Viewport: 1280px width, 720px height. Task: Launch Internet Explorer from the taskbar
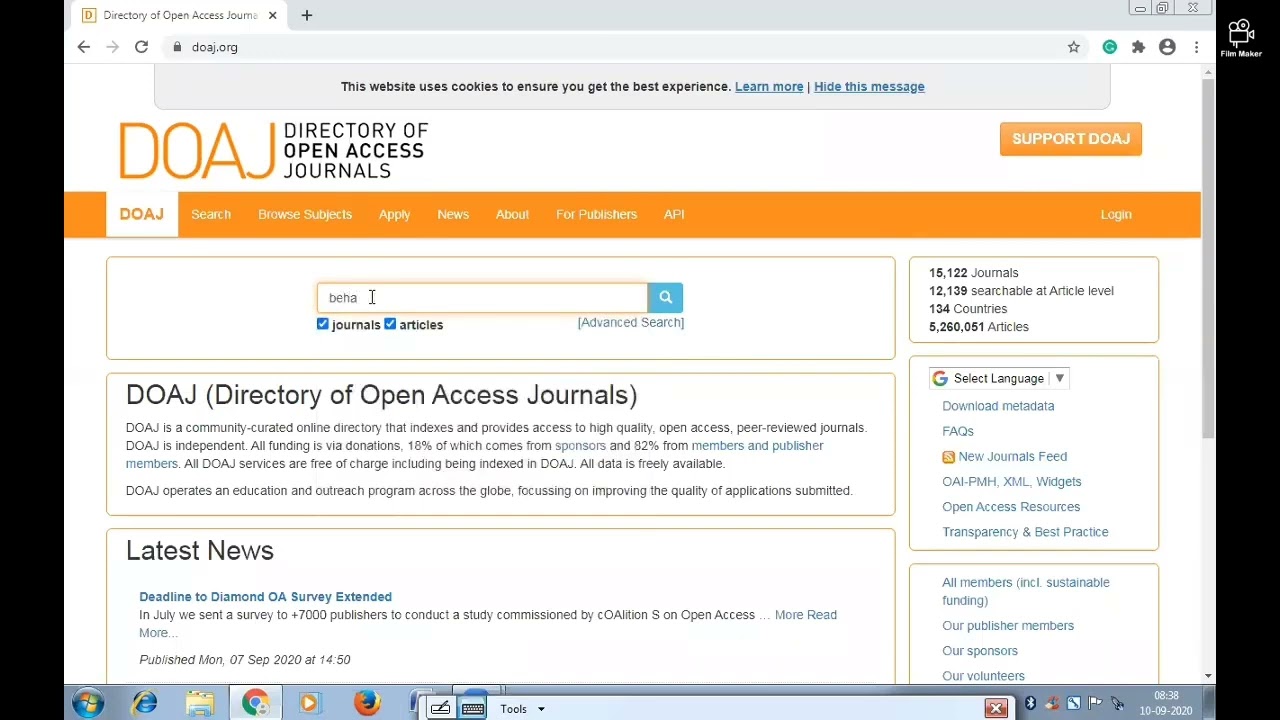point(145,704)
